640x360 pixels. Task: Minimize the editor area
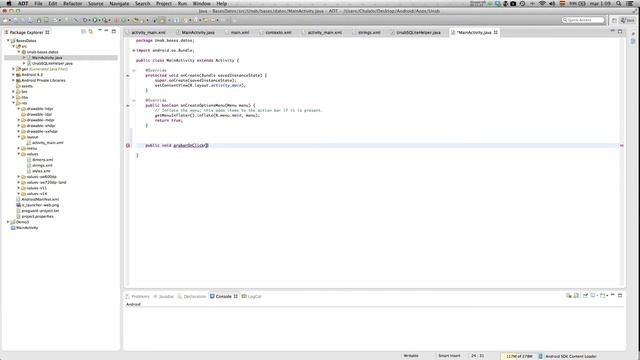point(612,31)
